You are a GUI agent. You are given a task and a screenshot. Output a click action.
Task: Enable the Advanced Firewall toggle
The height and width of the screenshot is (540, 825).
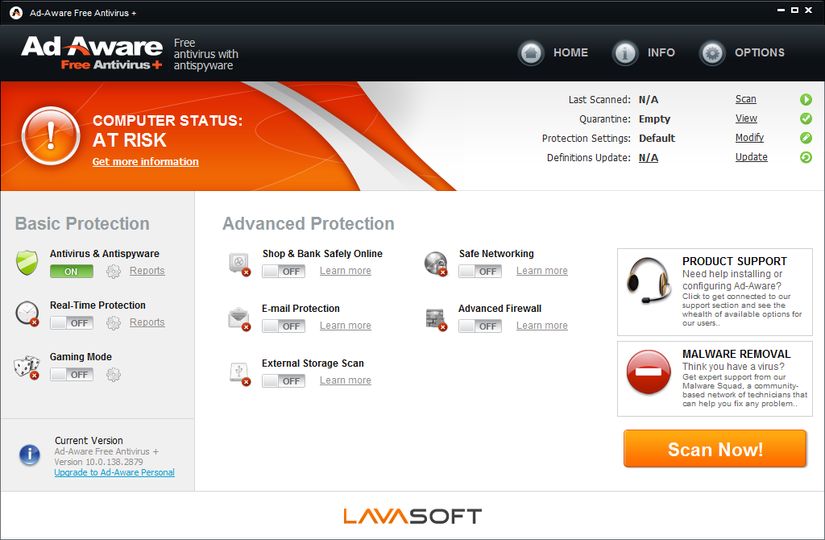[x=479, y=326]
